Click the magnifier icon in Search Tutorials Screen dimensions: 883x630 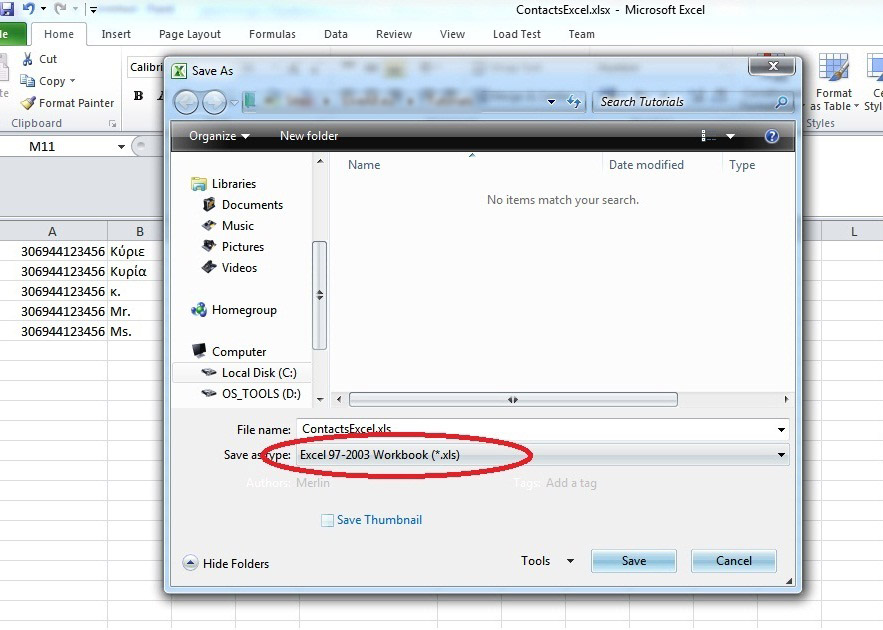pos(781,102)
